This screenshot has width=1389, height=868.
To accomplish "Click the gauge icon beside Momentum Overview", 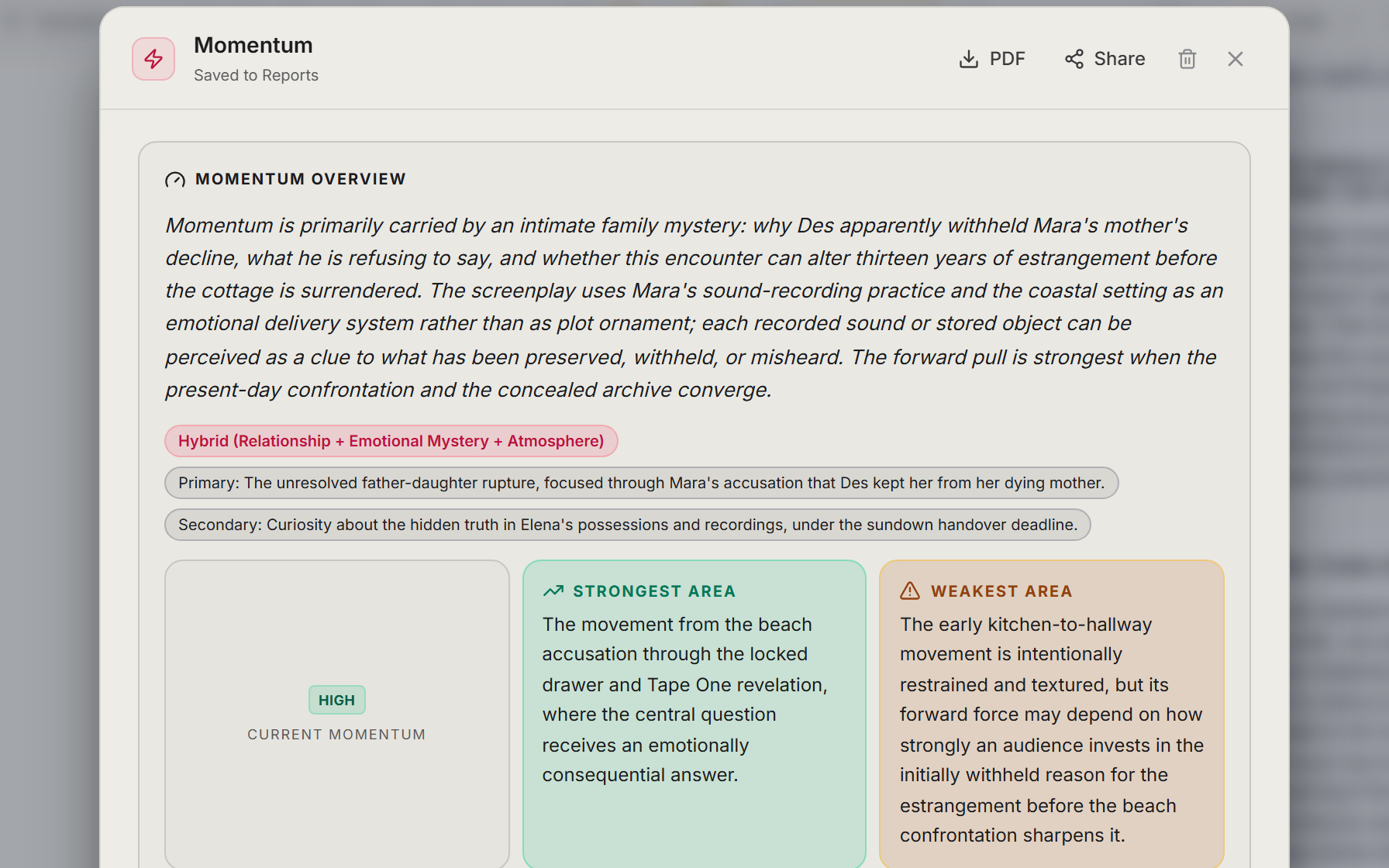I will tap(175, 180).
